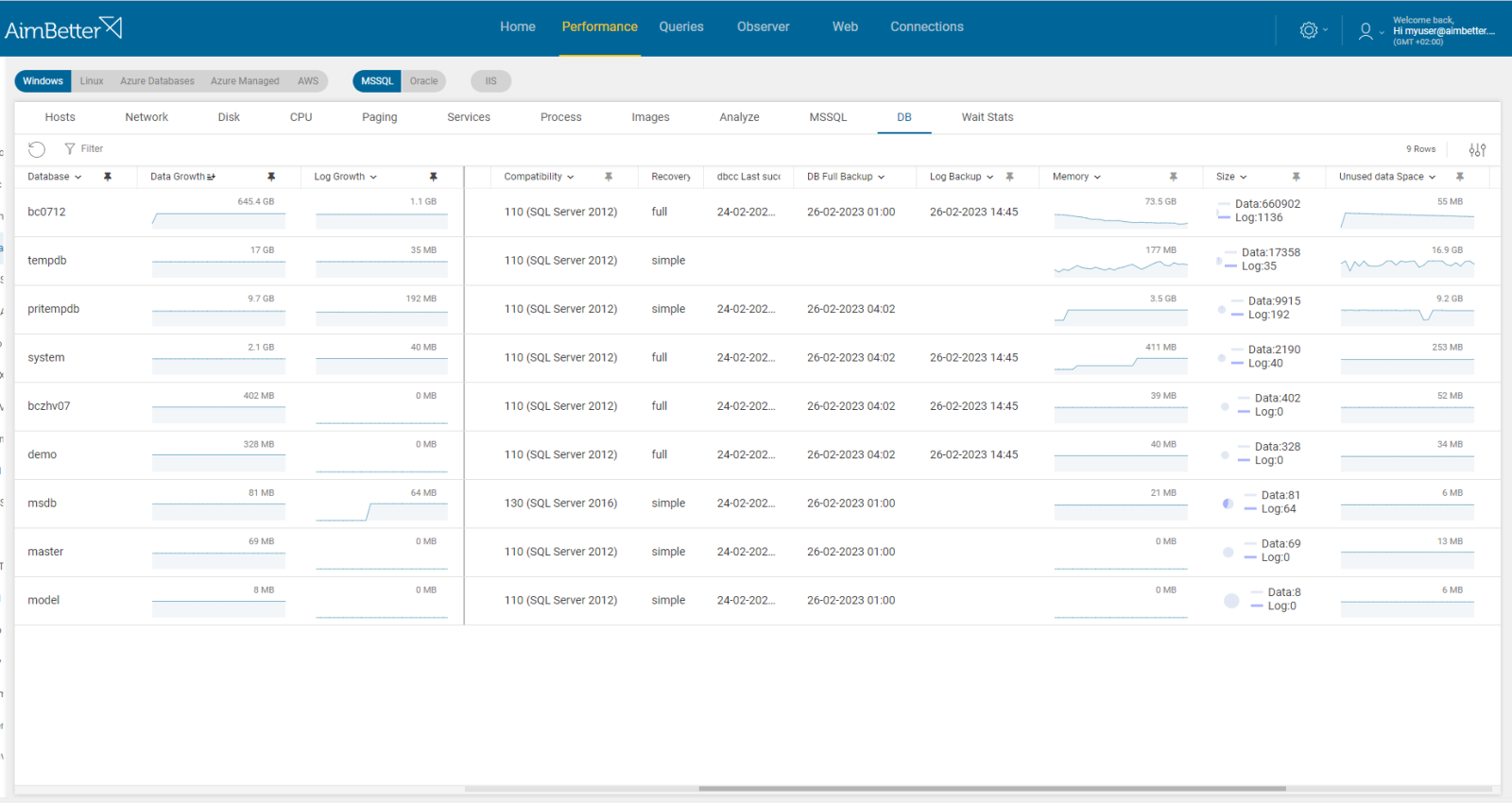Pin the Compatibility column
Image resolution: width=1512 pixels, height=803 pixels.
tap(609, 177)
